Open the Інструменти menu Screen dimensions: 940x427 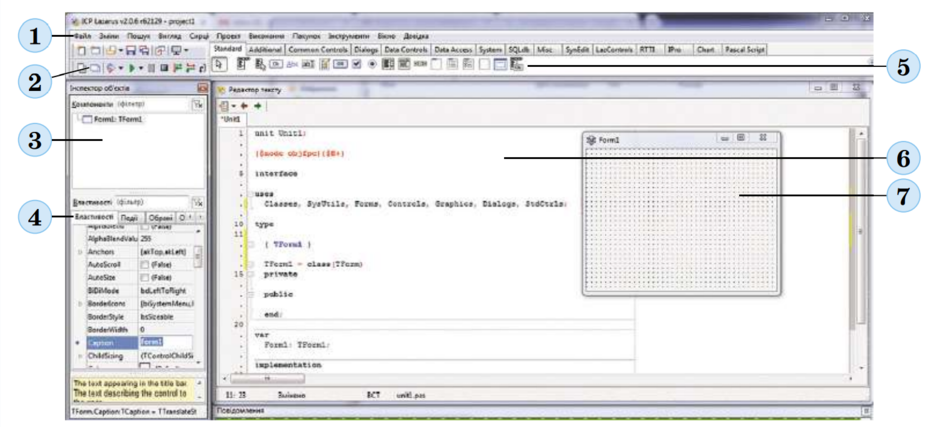348,35
